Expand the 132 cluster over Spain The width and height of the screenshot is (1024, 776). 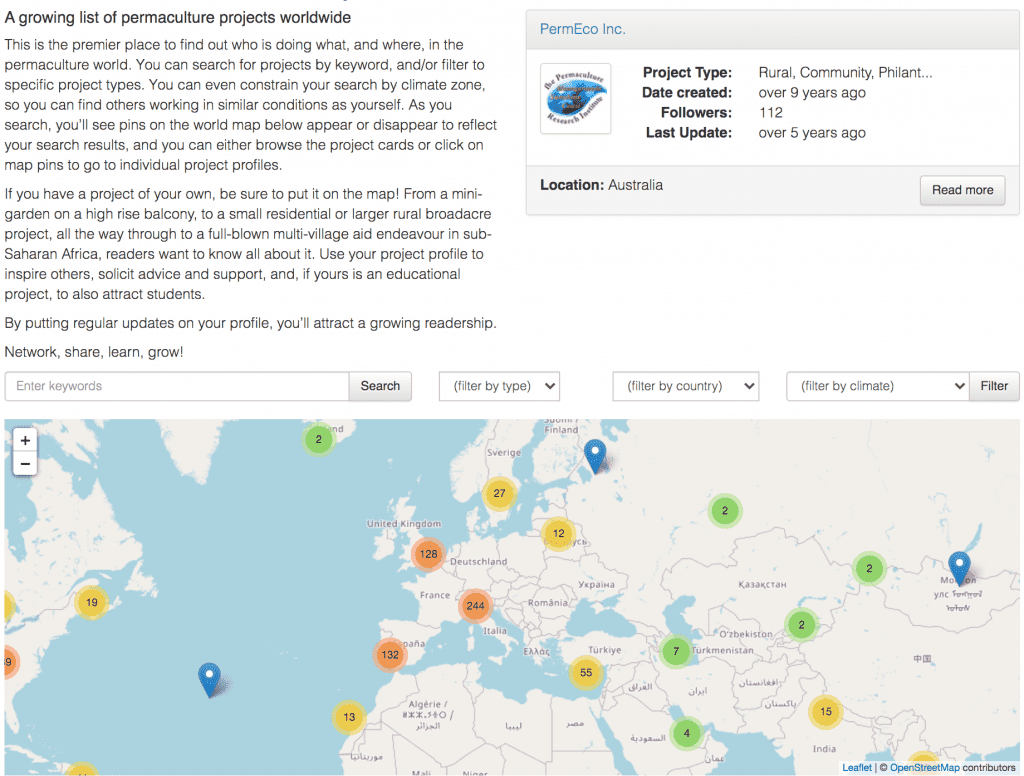(x=390, y=655)
